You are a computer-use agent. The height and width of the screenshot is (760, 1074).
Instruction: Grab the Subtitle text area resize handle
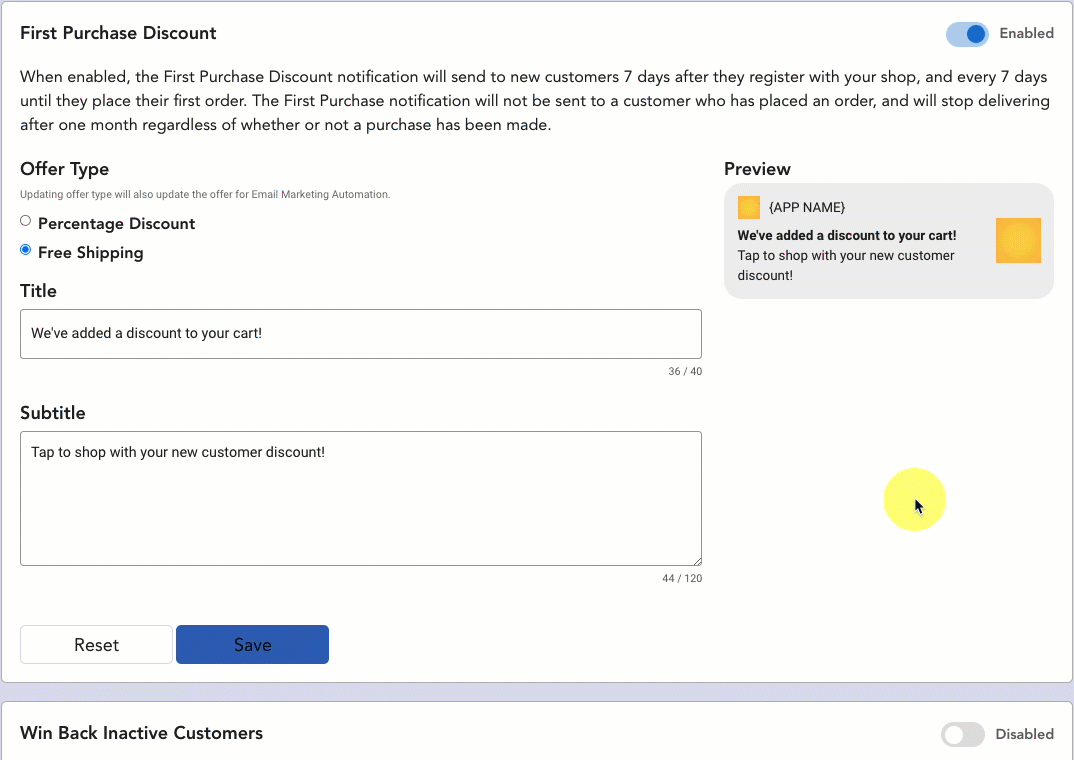696,561
